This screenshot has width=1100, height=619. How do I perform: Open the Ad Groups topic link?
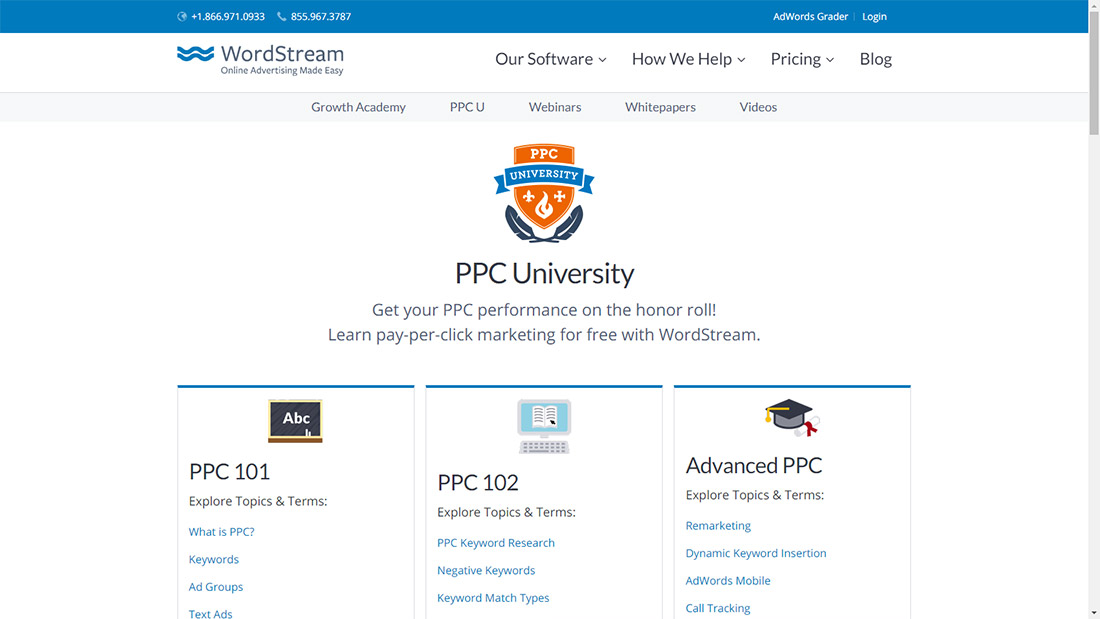[x=216, y=587]
